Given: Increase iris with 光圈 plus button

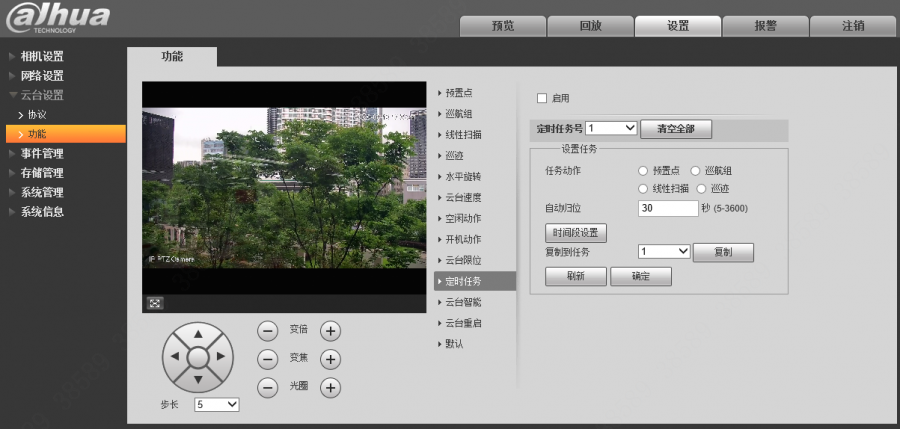Looking at the screenshot, I should click(x=330, y=388).
